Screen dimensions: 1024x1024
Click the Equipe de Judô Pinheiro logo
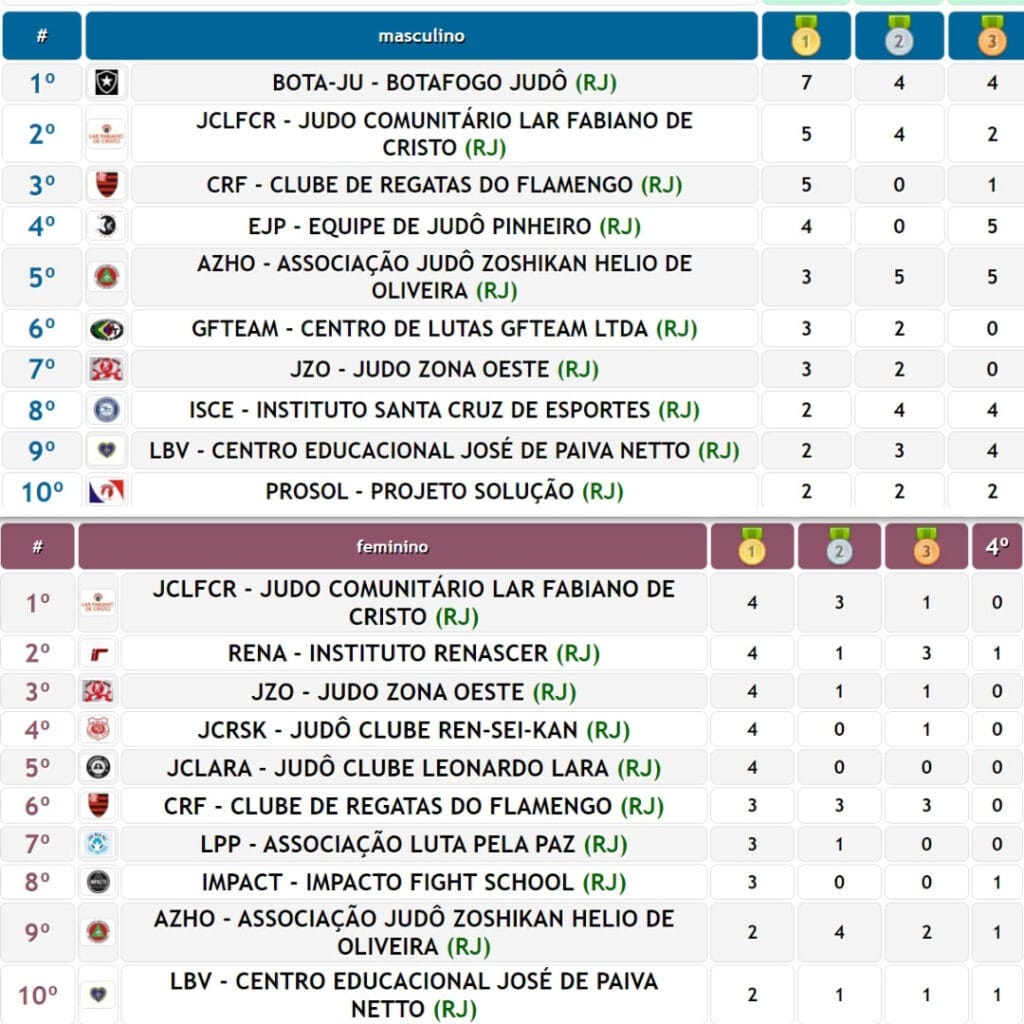tap(106, 226)
